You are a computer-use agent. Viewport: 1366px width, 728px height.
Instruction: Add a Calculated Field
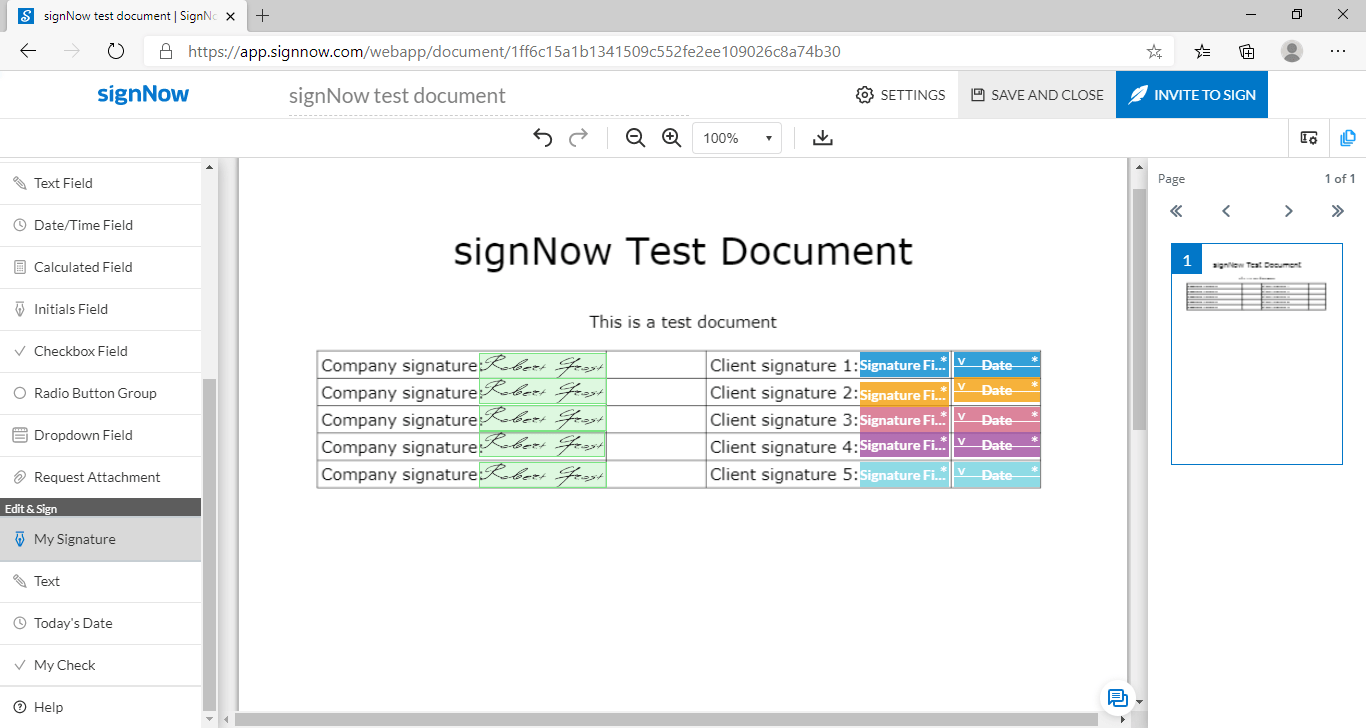(100, 267)
